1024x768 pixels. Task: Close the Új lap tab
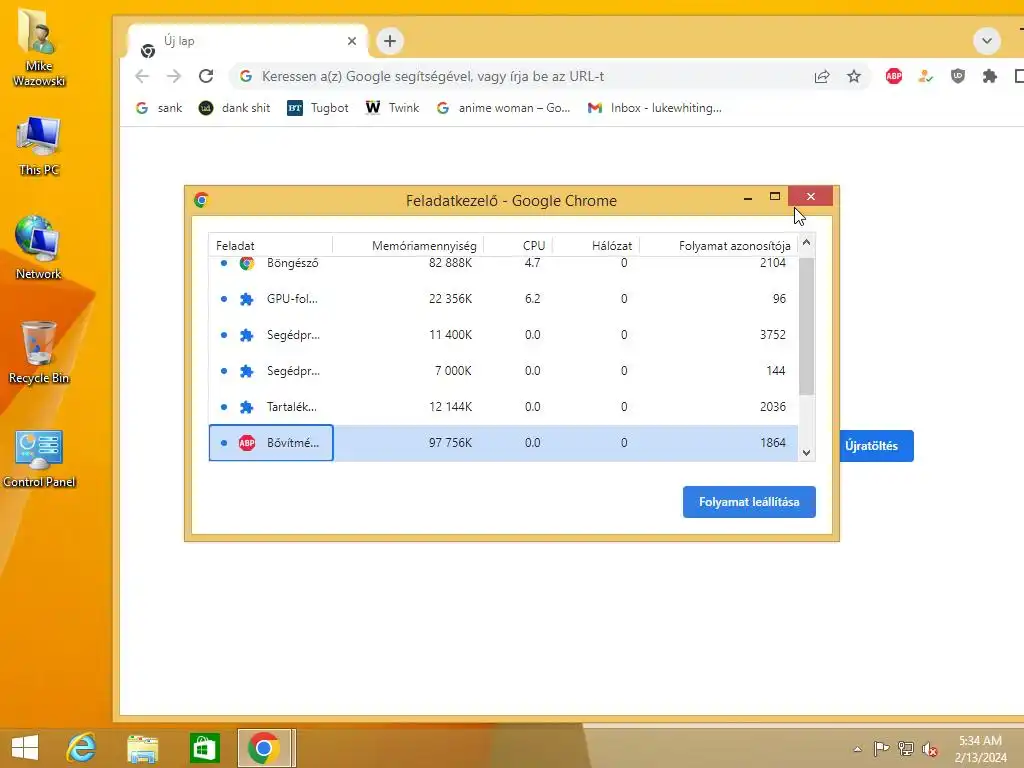352,41
